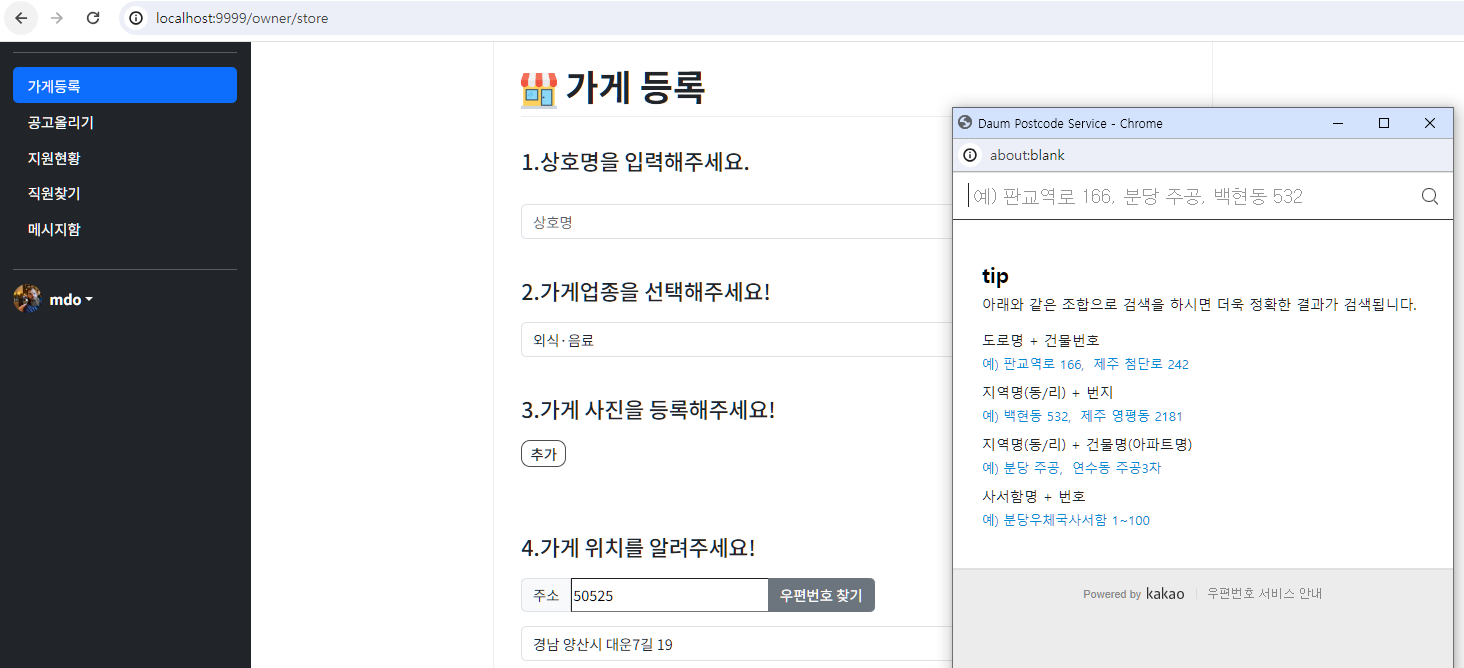Screen dimensions: 1464x668
Task: Click the popup about:blank info icon
Action: click(x=969, y=155)
